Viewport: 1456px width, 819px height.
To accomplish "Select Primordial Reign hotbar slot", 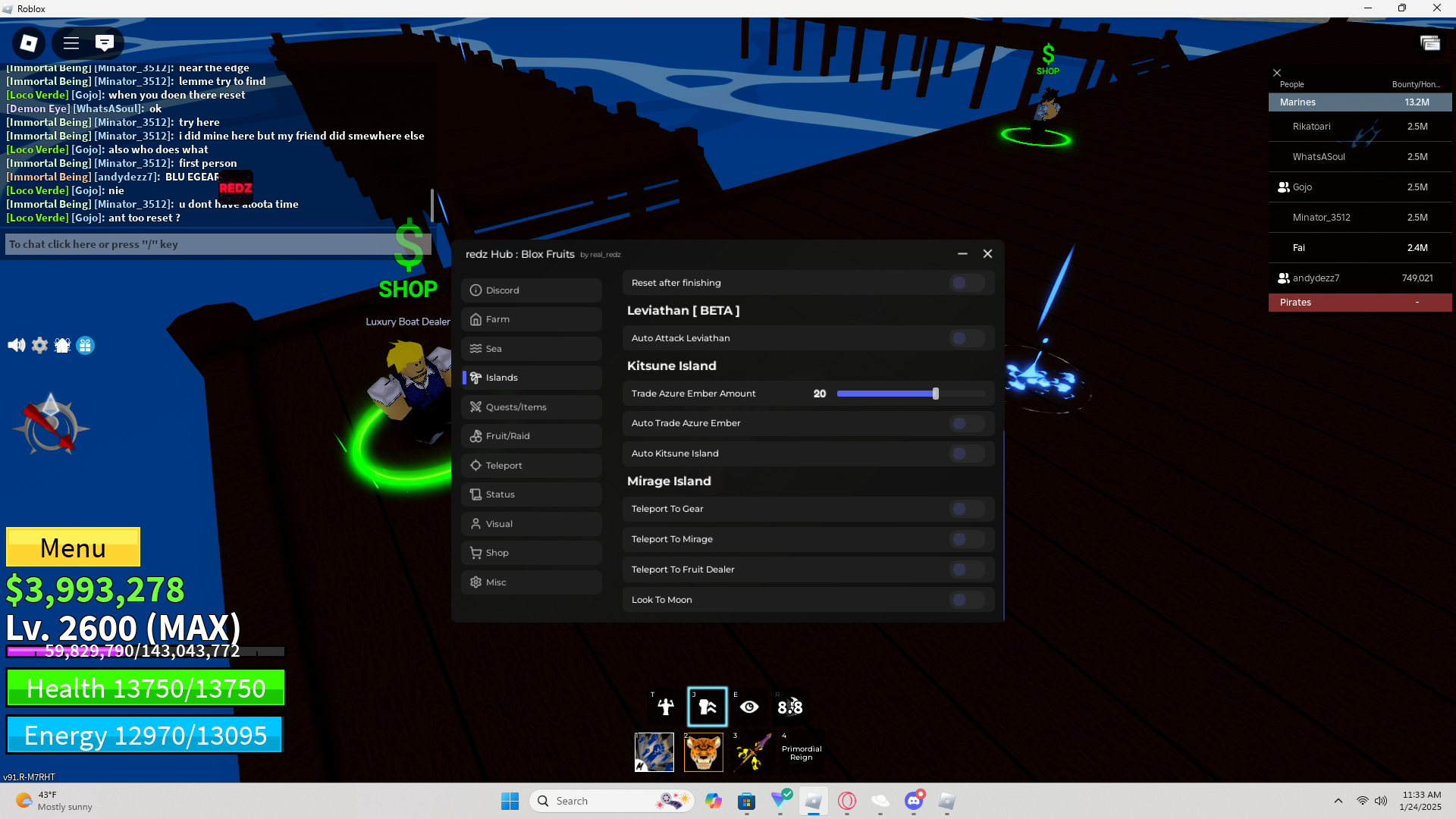I will pos(801,752).
